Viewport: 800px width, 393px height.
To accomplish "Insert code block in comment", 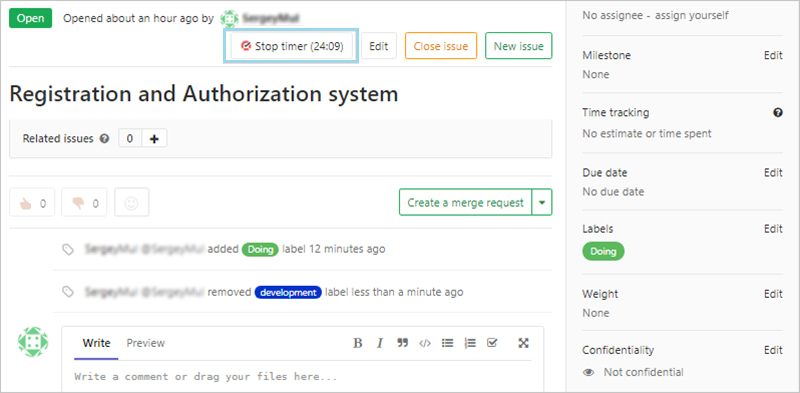I will [424, 343].
